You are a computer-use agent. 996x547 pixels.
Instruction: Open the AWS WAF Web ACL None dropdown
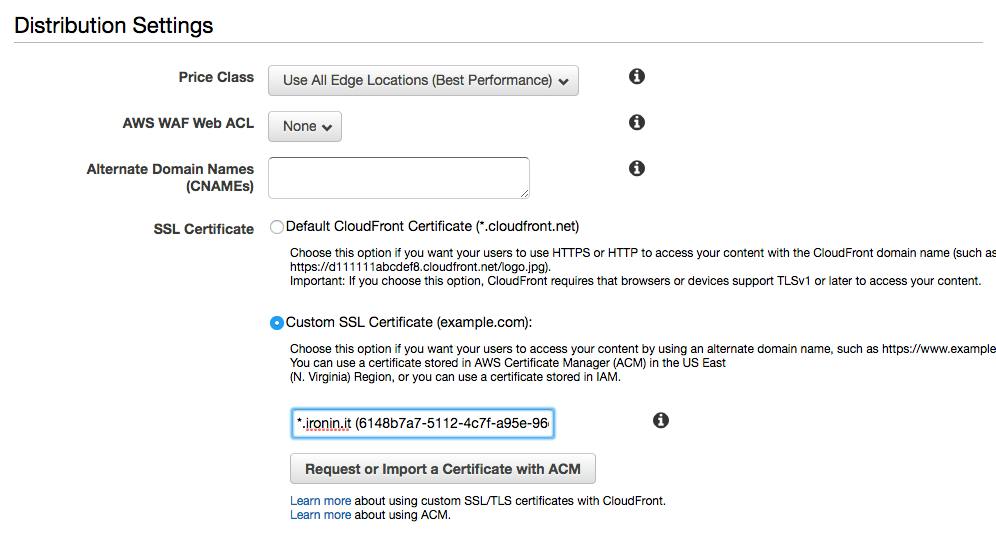tap(305, 126)
